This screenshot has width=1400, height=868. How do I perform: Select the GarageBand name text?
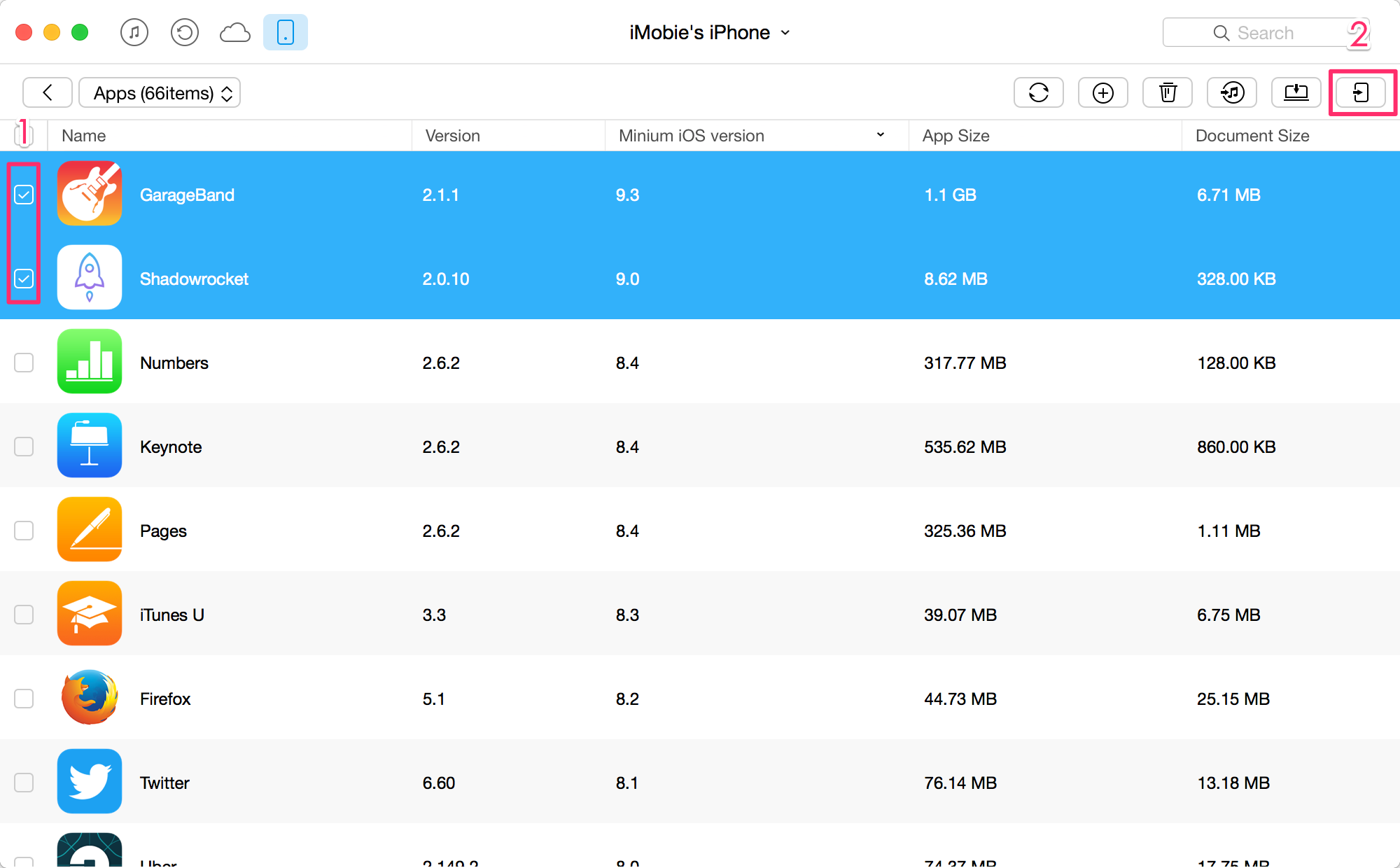pos(187,195)
